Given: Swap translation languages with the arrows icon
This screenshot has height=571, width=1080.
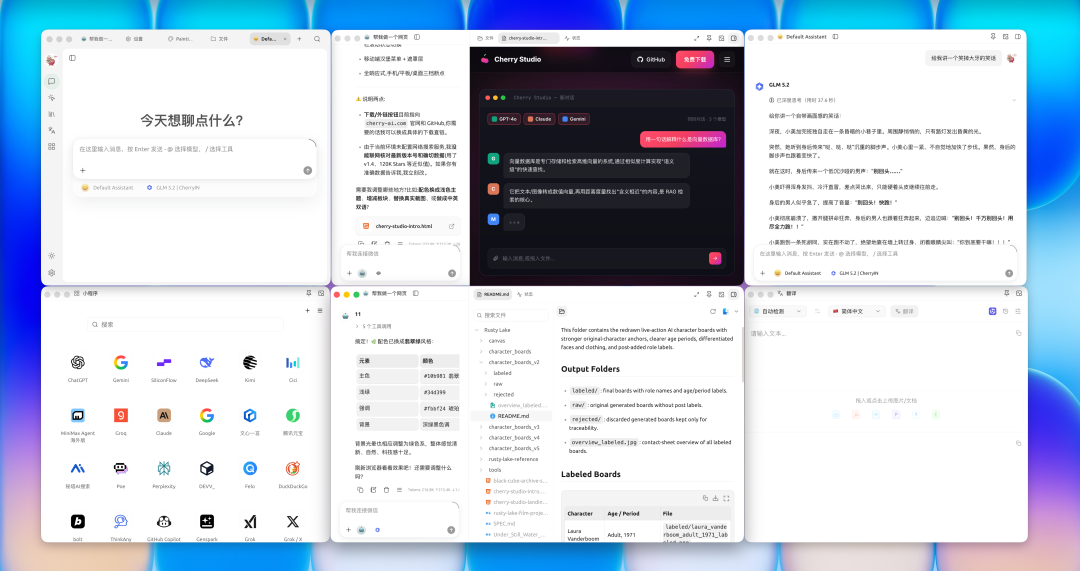Looking at the screenshot, I should [818, 311].
